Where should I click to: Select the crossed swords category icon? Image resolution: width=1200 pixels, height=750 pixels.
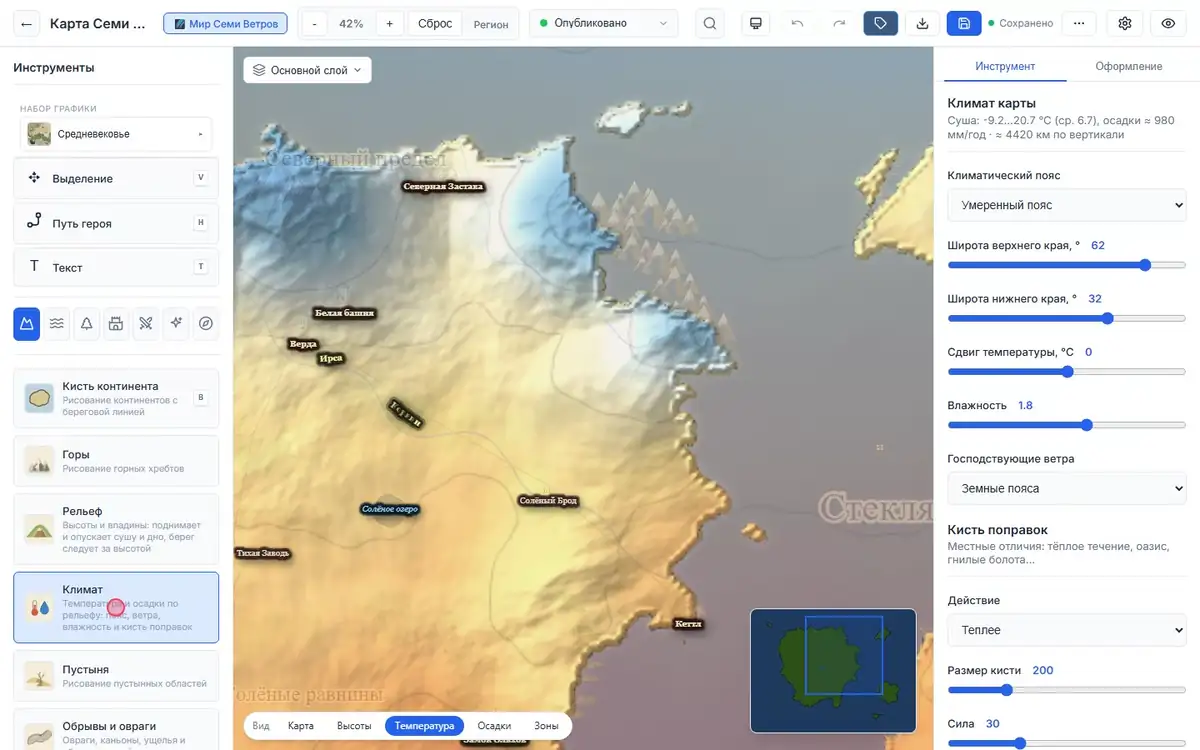point(146,323)
